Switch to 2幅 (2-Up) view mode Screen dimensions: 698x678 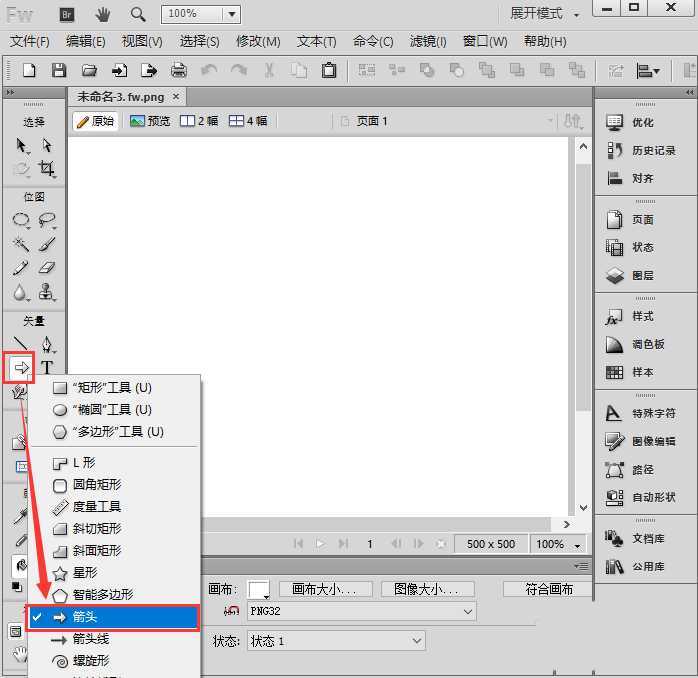[x=199, y=121]
